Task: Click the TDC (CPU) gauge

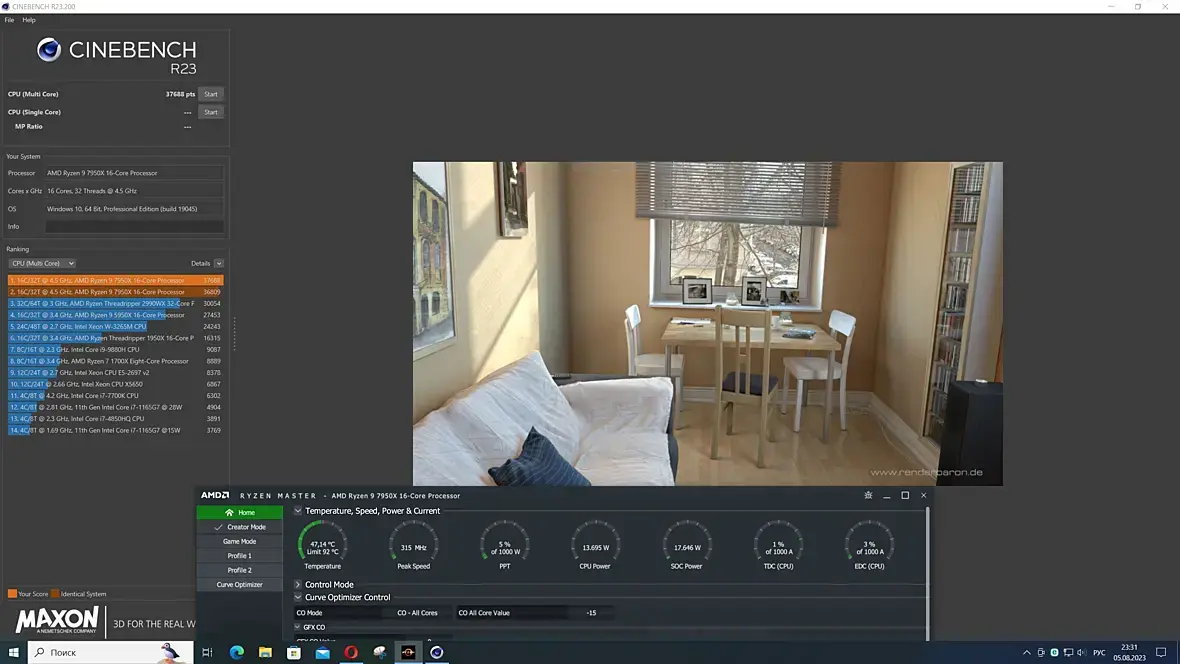Action: coord(778,544)
